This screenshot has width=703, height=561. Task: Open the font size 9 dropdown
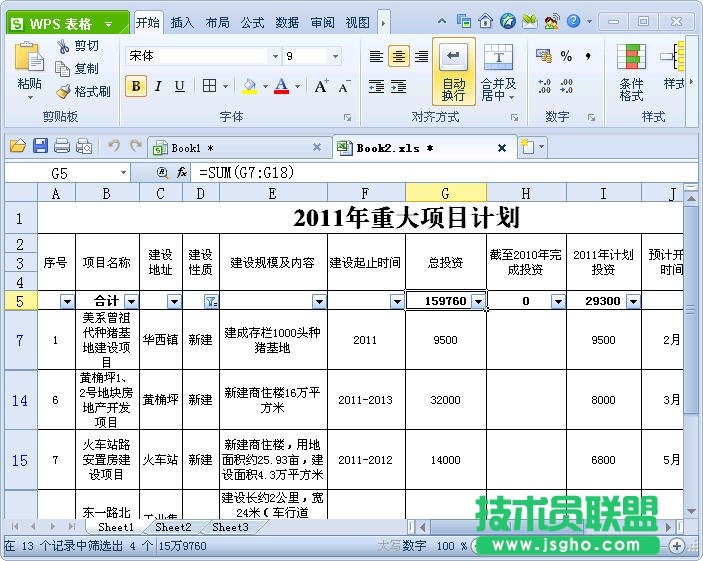pos(335,56)
